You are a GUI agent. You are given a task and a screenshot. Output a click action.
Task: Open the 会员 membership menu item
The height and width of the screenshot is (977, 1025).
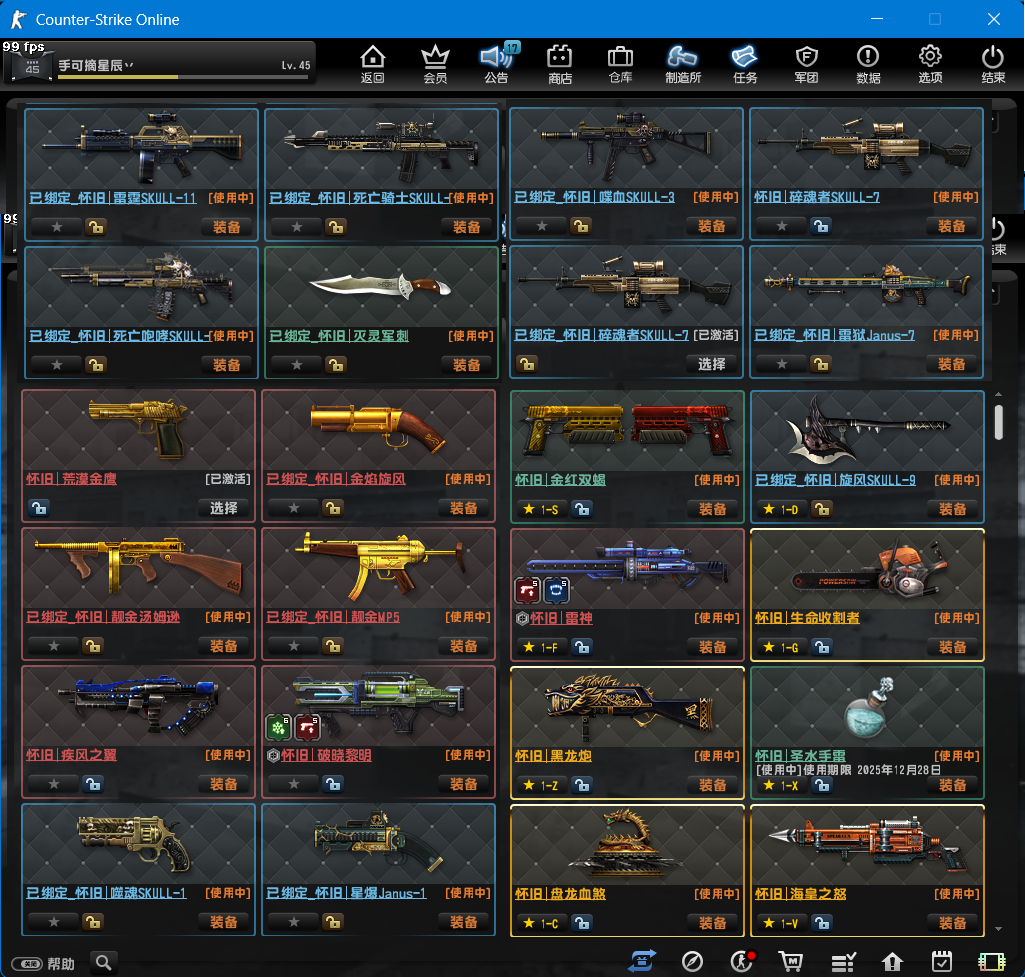(x=435, y=64)
